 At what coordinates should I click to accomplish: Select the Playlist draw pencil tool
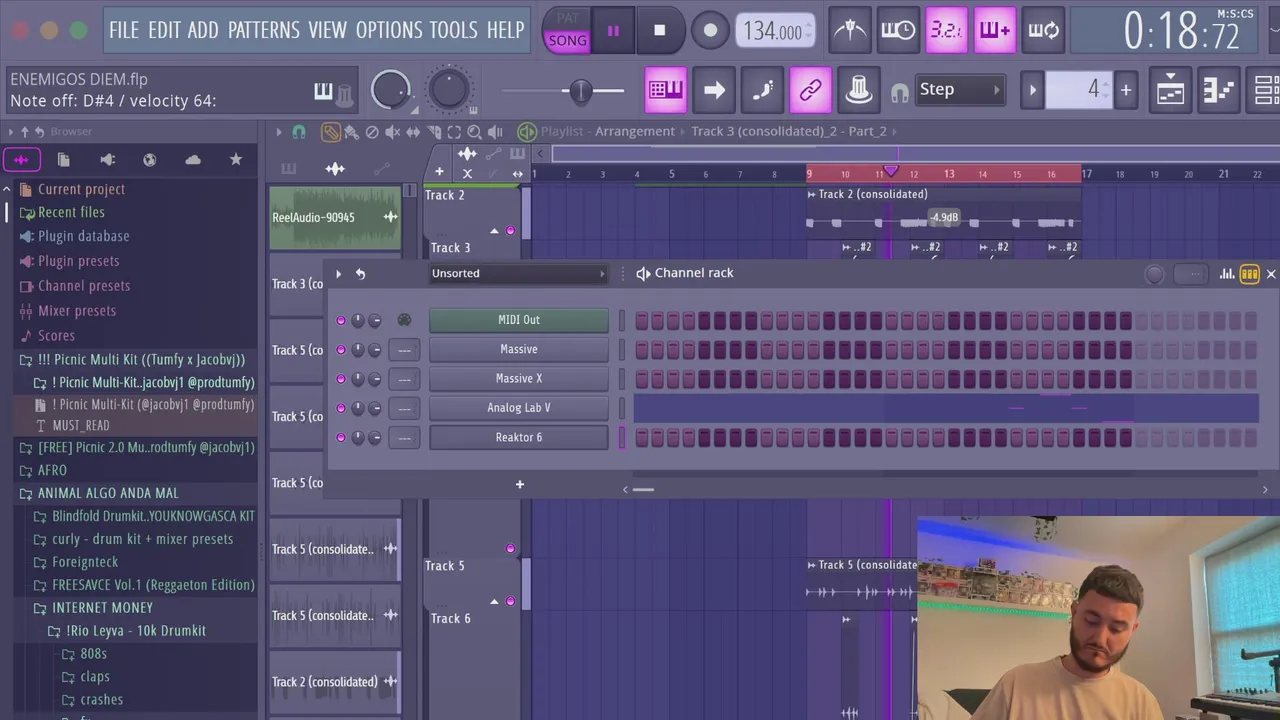(x=330, y=131)
